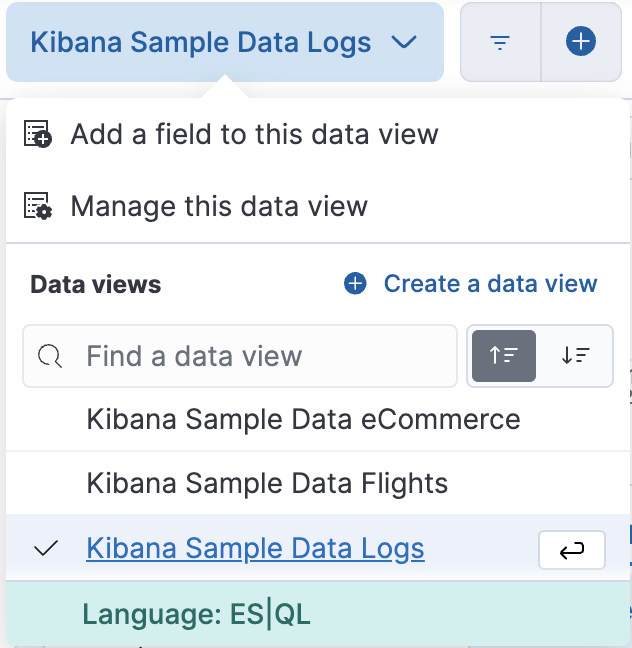632x648 pixels.
Task: Click the icon beside Add a field
Action: tap(38, 135)
